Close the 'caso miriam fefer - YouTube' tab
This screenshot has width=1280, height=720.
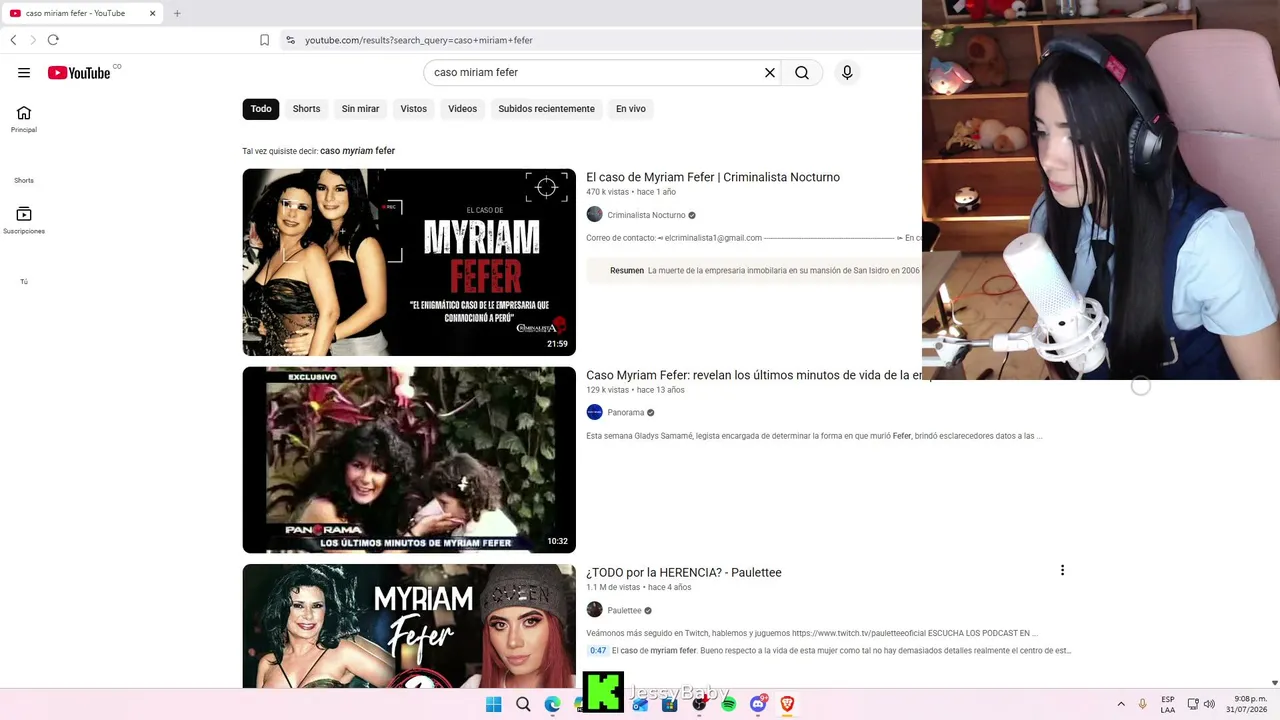pyautogui.click(x=153, y=13)
